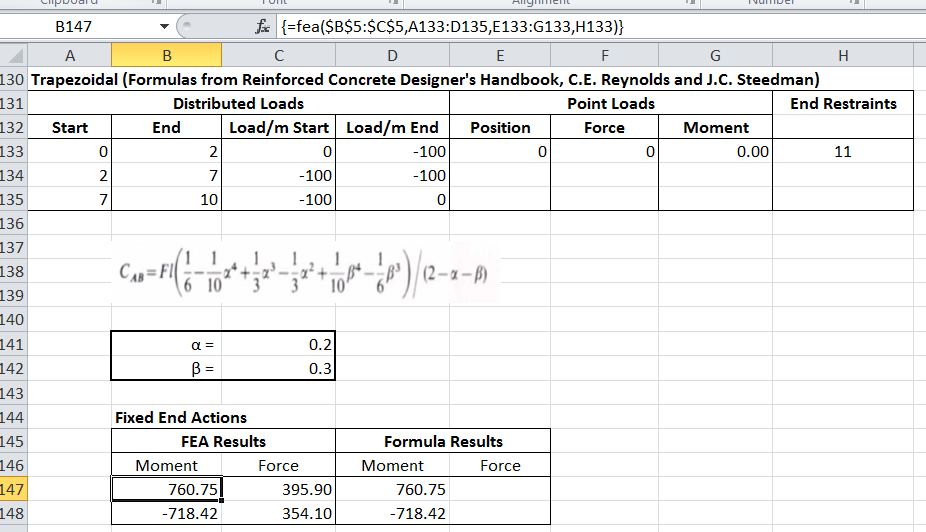This screenshot has width=926, height=532.
Task: Select the column B header
Action: pyautogui.click(x=166, y=57)
